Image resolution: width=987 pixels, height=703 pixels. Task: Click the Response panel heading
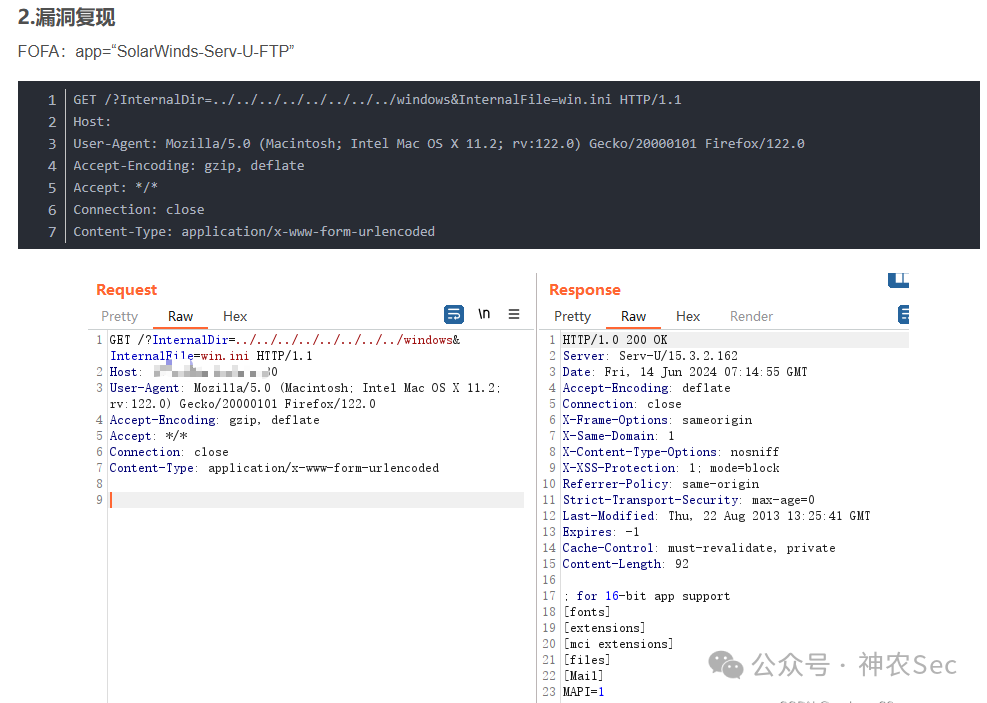point(585,290)
